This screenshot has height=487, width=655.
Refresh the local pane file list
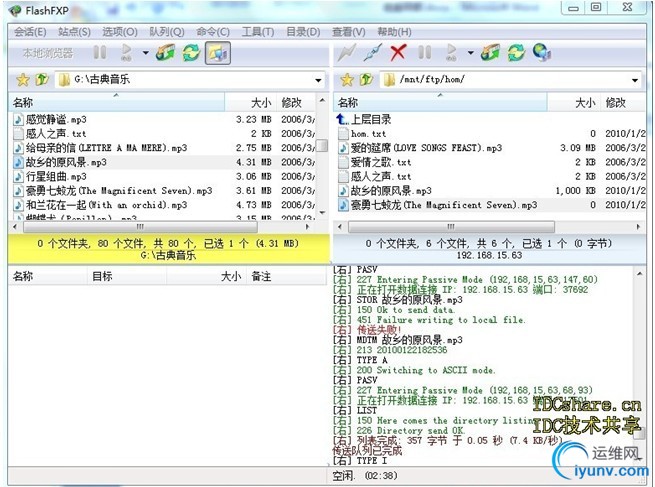(x=191, y=53)
